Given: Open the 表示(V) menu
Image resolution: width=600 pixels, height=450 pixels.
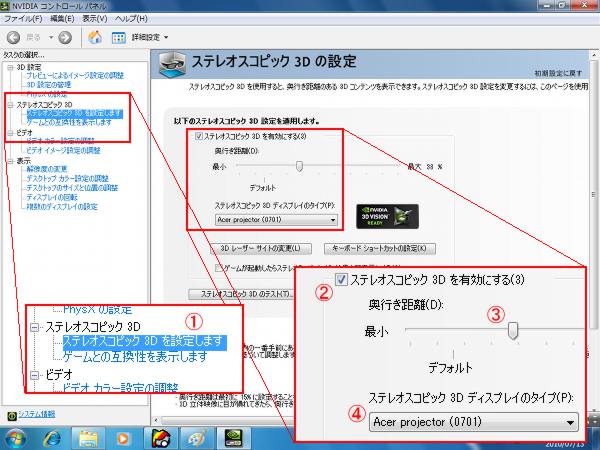Looking at the screenshot, I should (95, 18).
